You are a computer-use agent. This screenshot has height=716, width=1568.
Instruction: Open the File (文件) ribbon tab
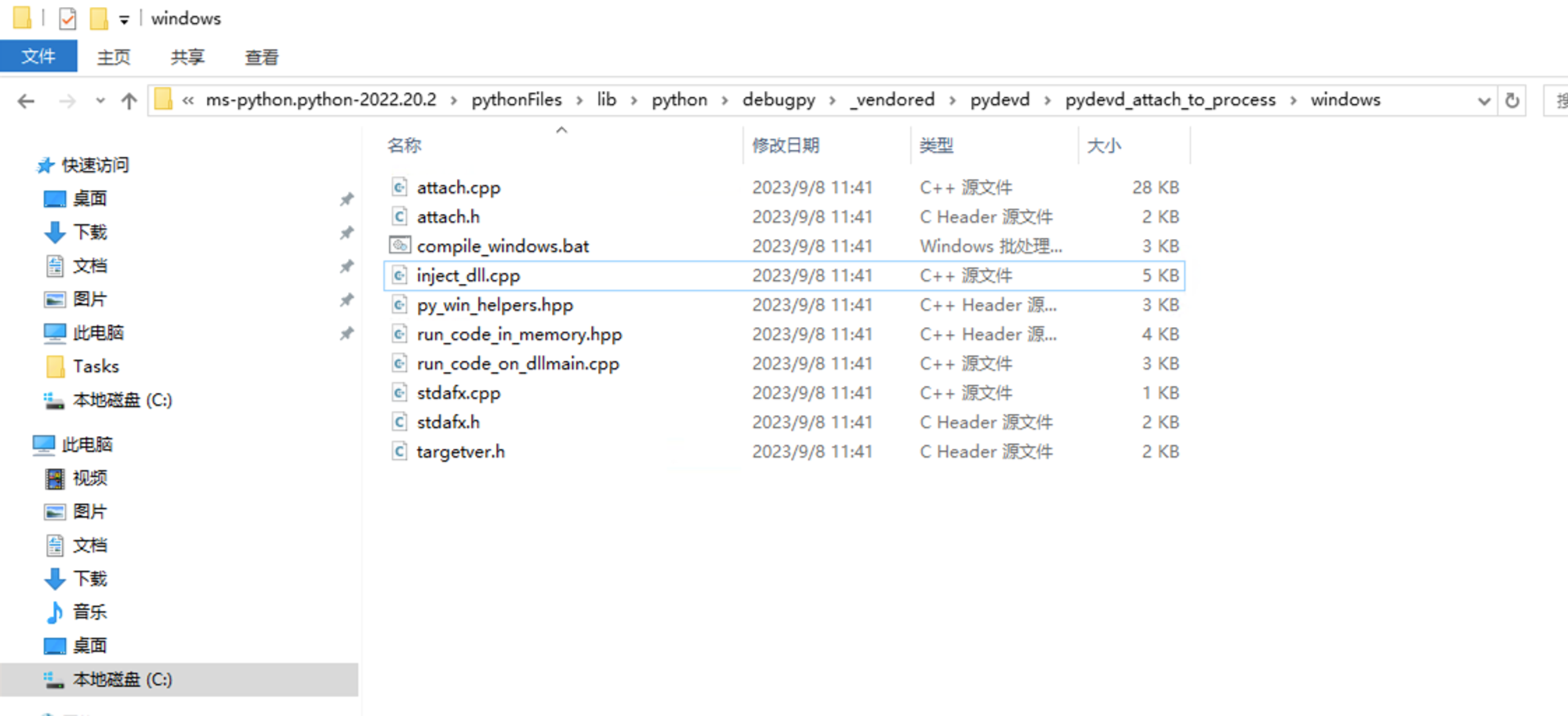click(x=38, y=56)
